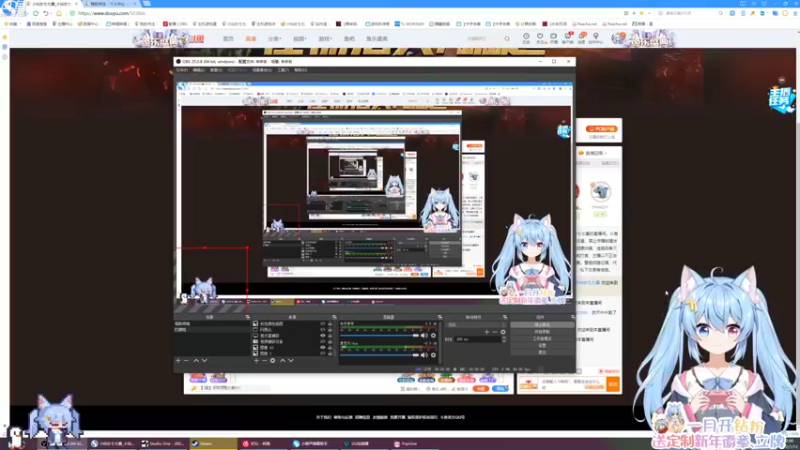800x450 pixels.
Task: Click Stop Streaming button in OBS Controls
Action: pyautogui.click(x=542, y=324)
